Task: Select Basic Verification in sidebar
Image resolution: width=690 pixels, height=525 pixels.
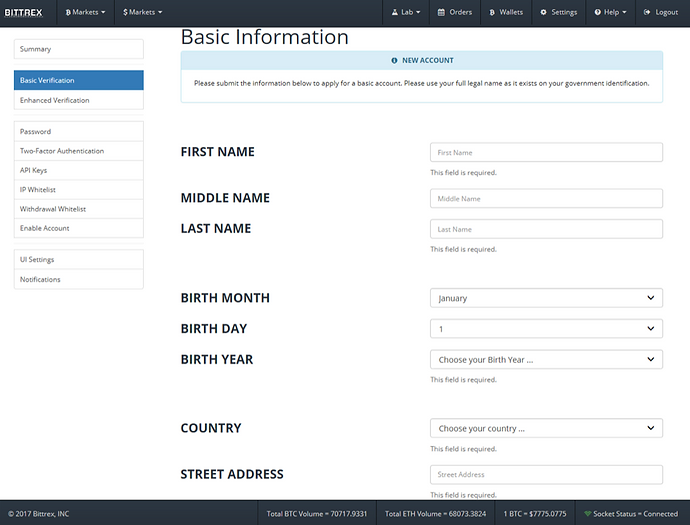Action: [79, 80]
